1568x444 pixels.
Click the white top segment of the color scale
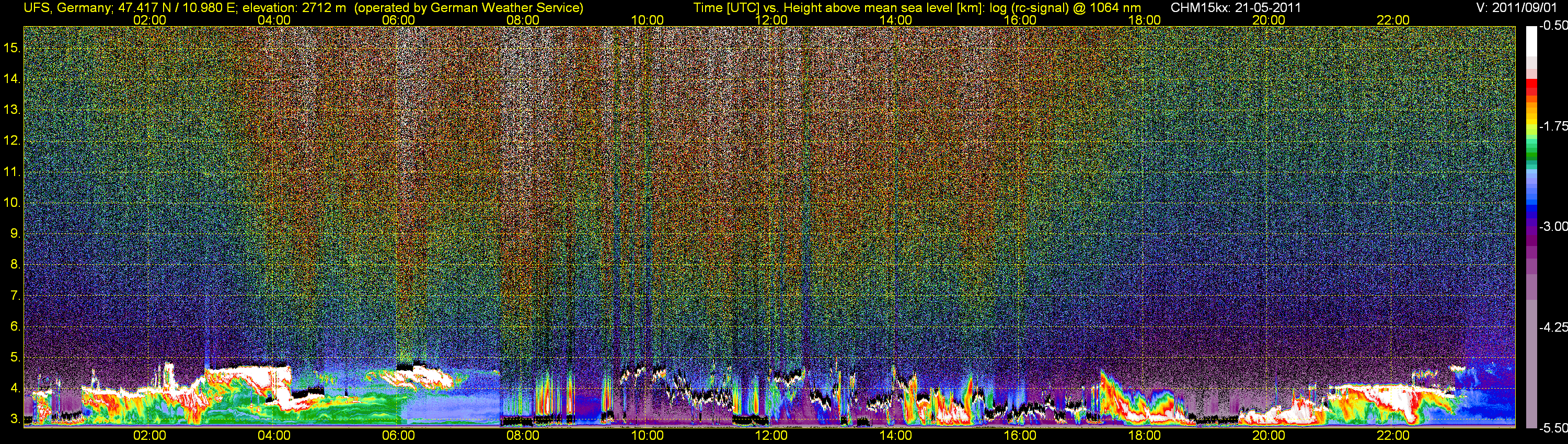pyautogui.click(x=1531, y=41)
